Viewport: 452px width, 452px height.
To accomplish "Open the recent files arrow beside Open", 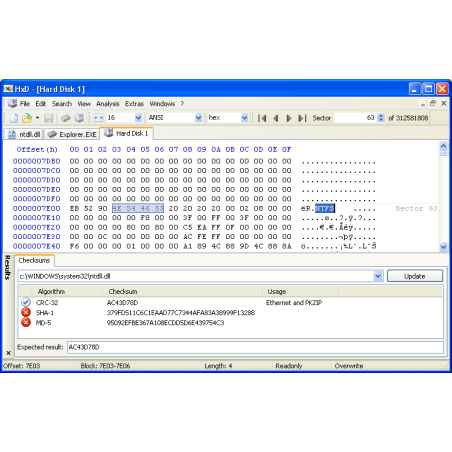I will point(37,118).
